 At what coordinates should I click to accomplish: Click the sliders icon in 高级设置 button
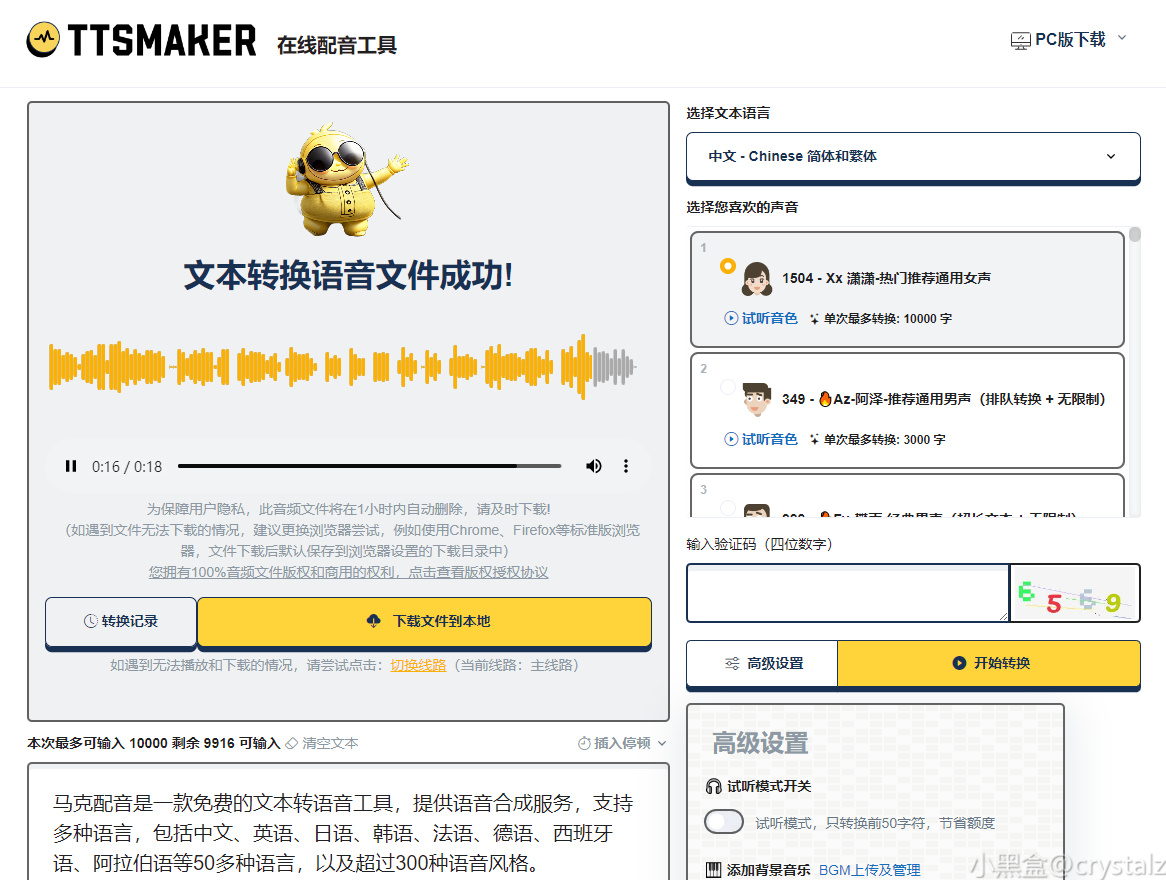tap(732, 664)
